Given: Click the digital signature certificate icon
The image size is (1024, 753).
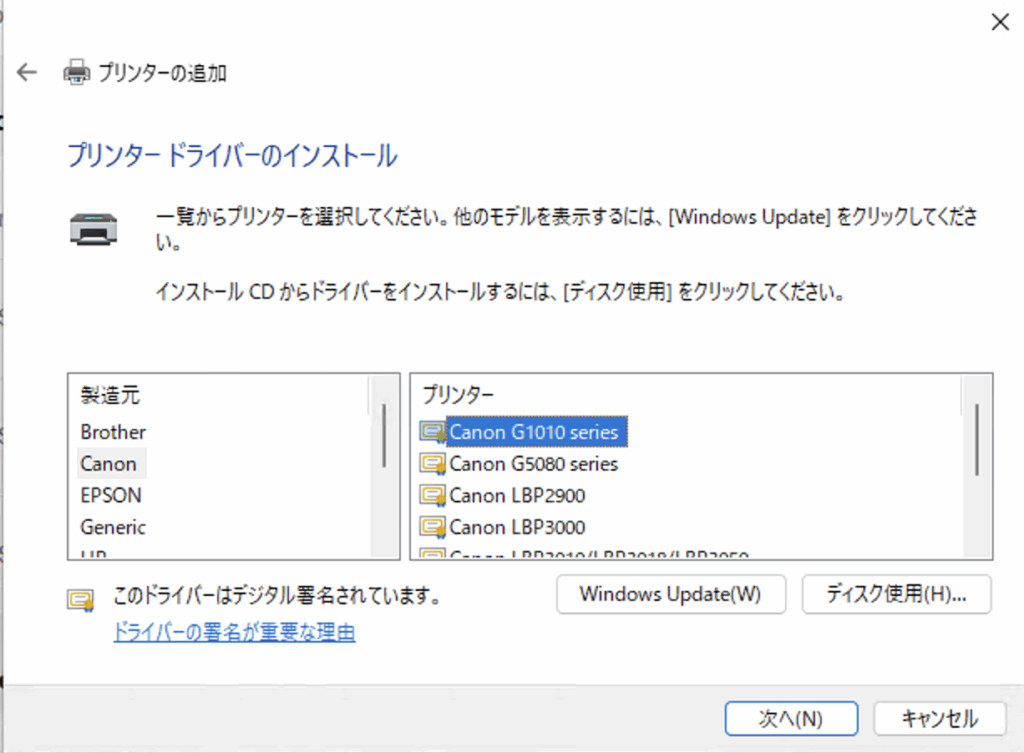Looking at the screenshot, I should pos(80,598).
